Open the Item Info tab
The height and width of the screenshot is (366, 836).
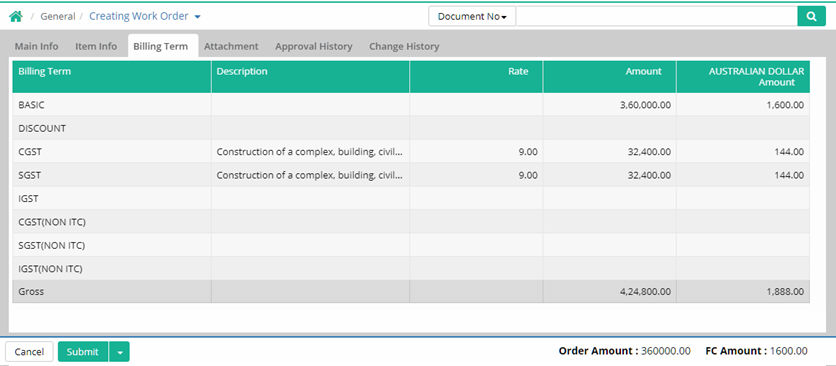96,46
